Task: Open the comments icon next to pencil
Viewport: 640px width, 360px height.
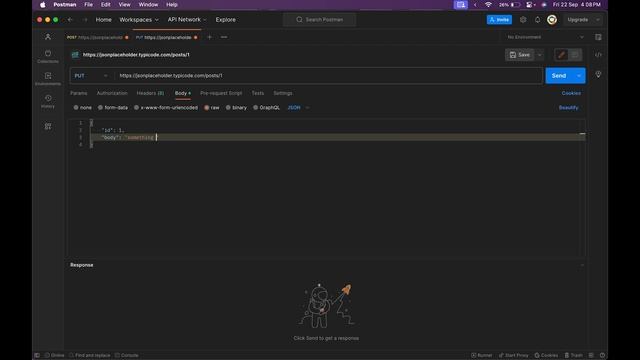Action: 575,55
